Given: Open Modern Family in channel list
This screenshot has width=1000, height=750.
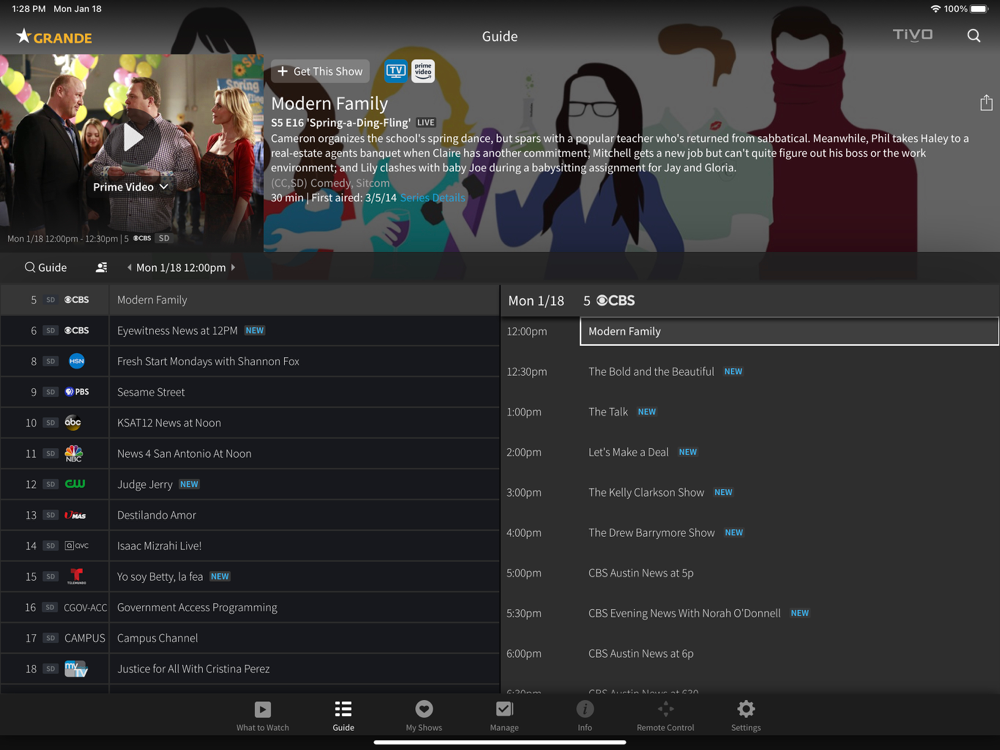Looking at the screenshot, I should coord(304,300).
